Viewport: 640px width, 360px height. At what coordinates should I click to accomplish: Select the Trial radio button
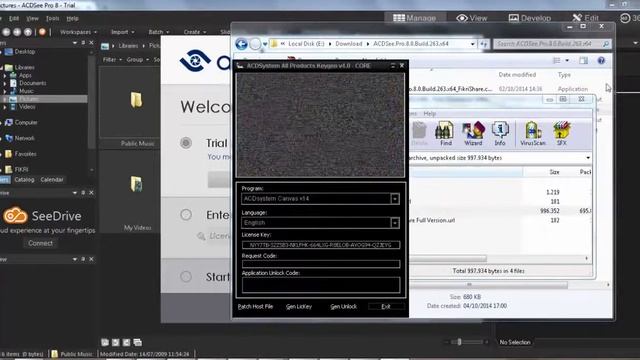186,143
